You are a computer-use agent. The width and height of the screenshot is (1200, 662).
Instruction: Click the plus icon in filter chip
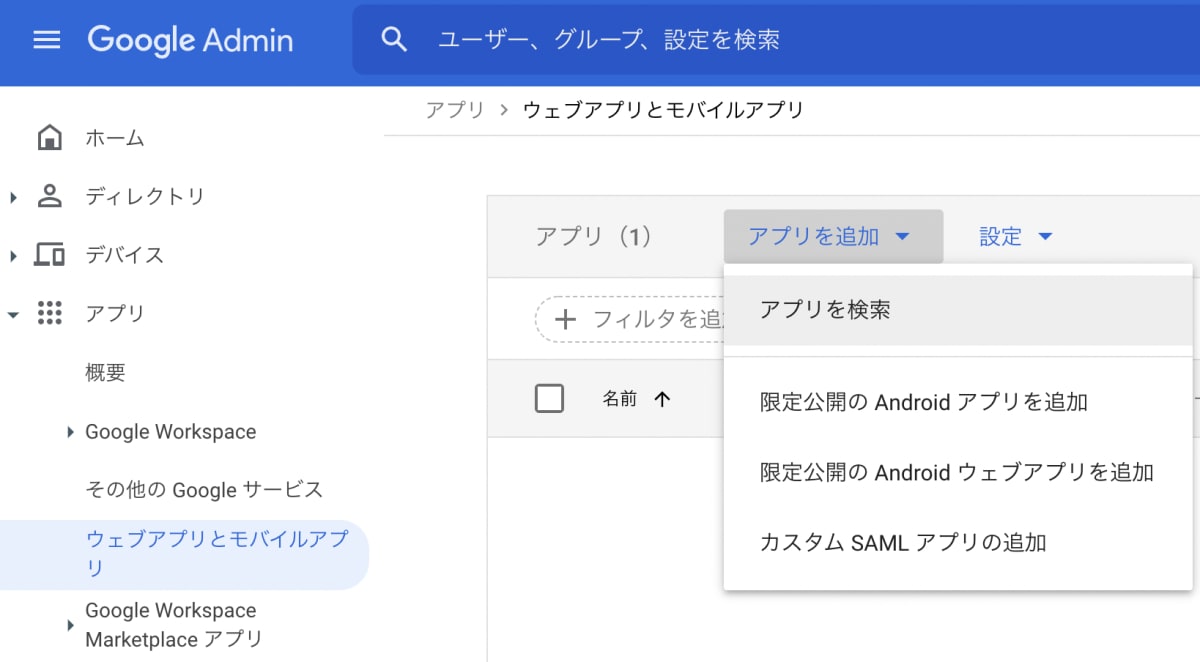click(x=565, y=320)
